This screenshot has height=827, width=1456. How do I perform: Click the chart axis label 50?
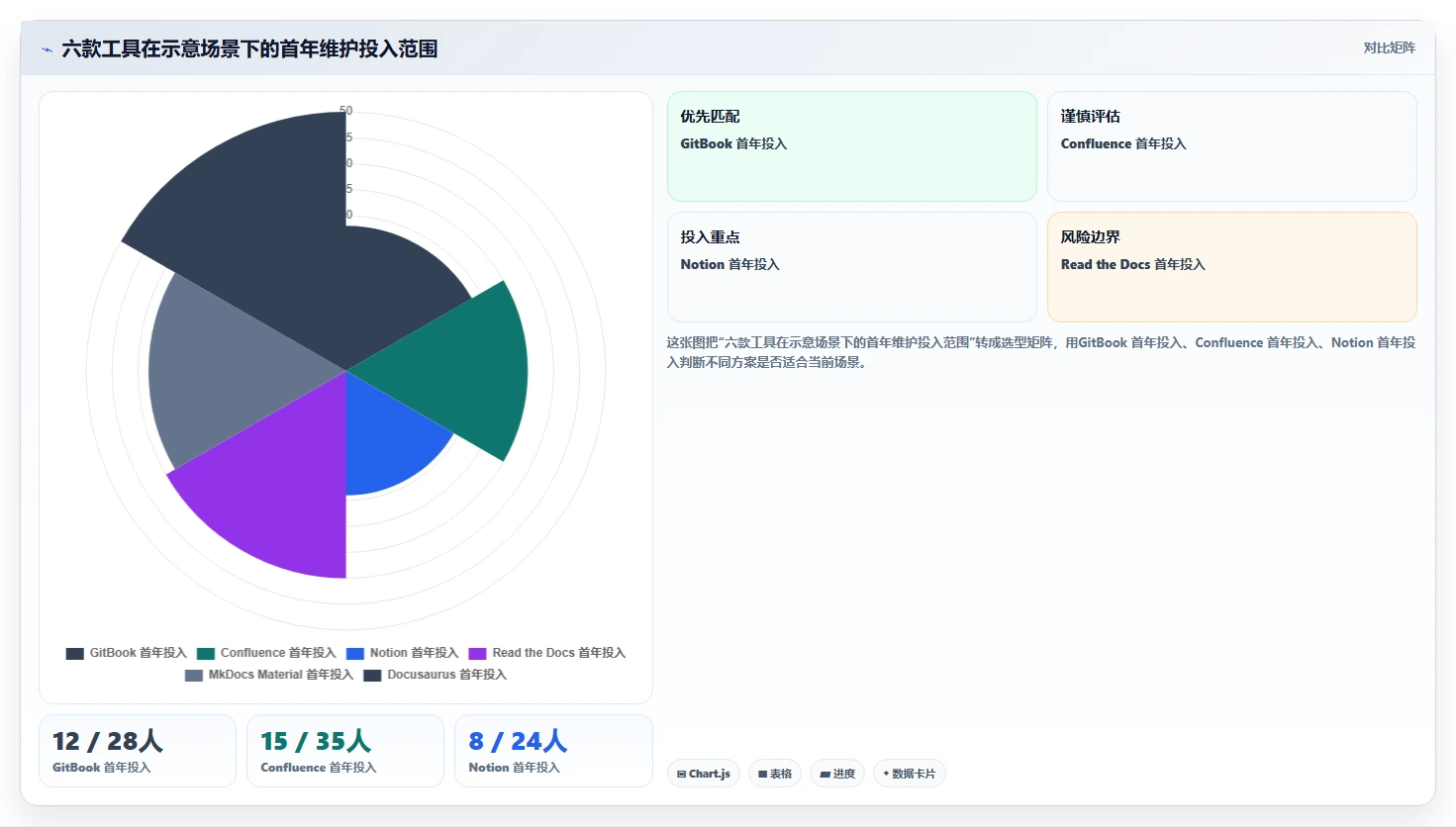pyautogui.click(x=346, y=111)
